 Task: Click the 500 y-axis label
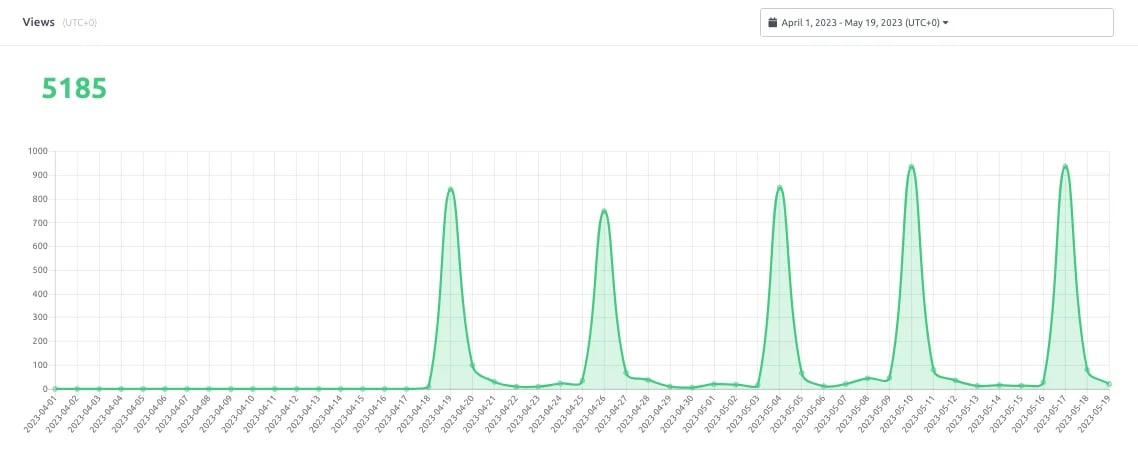click(40, 270)
